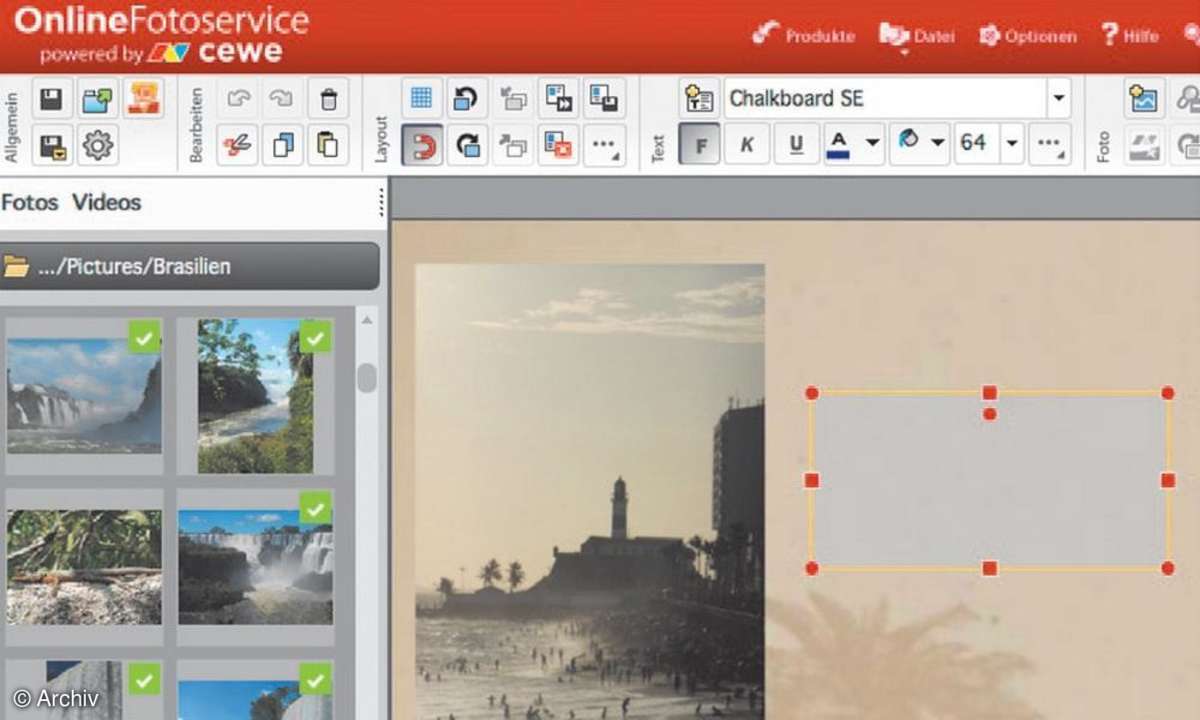1200x720 pixels.
Task: Toggle bold F formatting
Action: click(x=699, y=145)
